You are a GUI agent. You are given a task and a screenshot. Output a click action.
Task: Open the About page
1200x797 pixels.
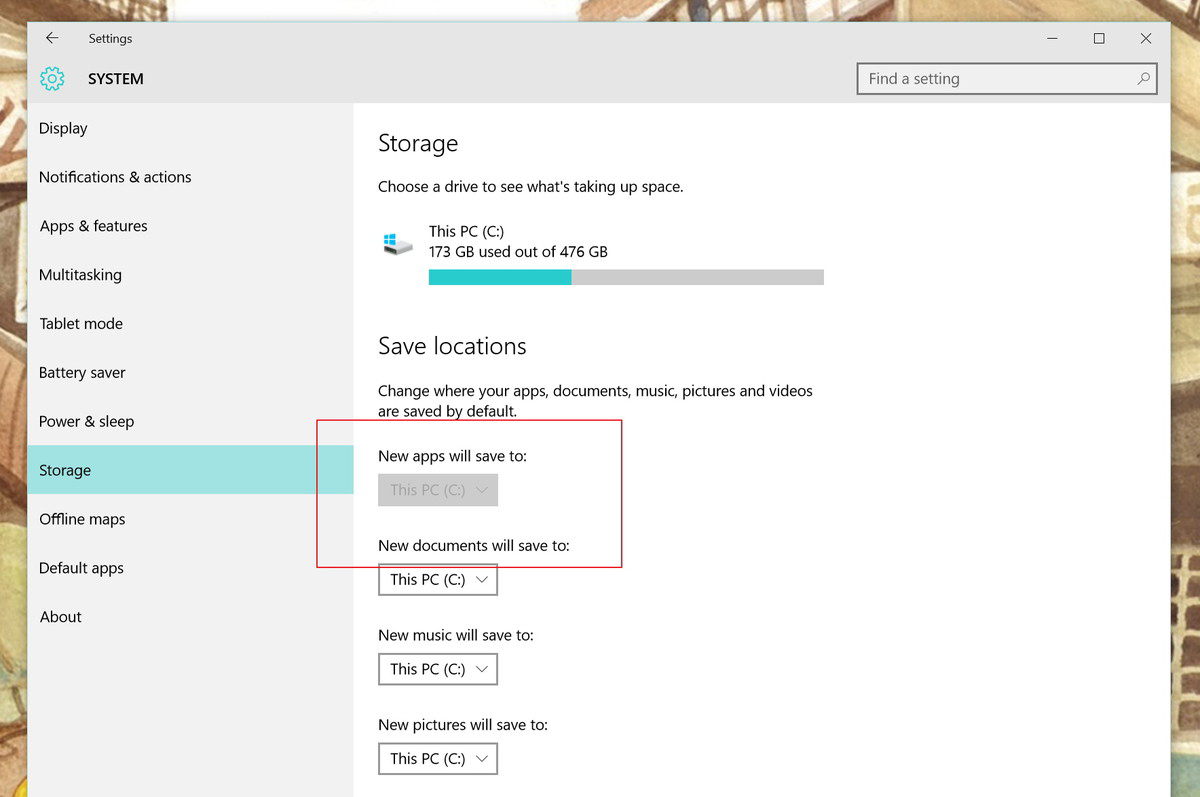coord(60,617)
